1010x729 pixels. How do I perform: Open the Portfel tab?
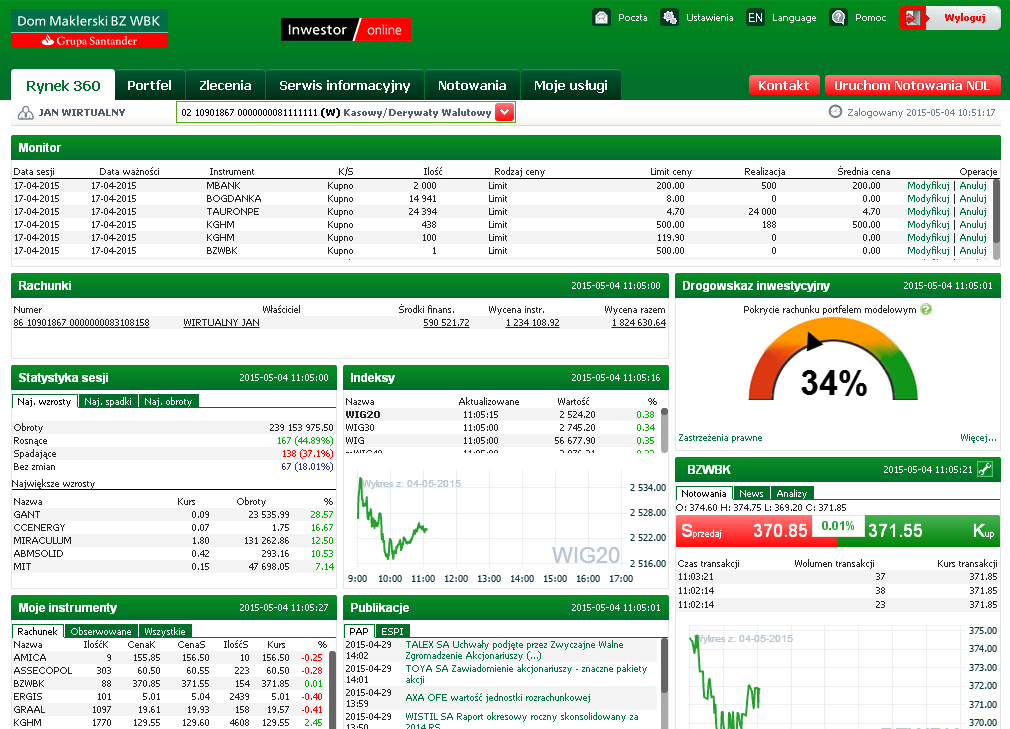pos(149,86)
